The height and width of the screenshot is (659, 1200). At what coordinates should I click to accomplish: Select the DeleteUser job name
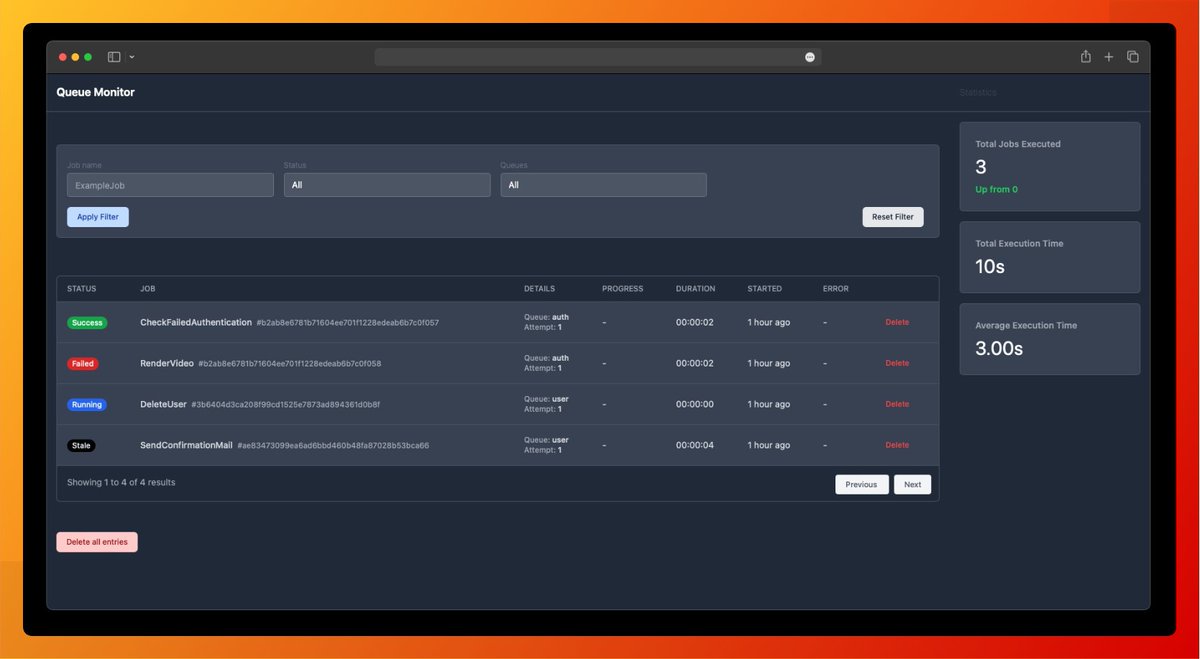tap(163, 404)
